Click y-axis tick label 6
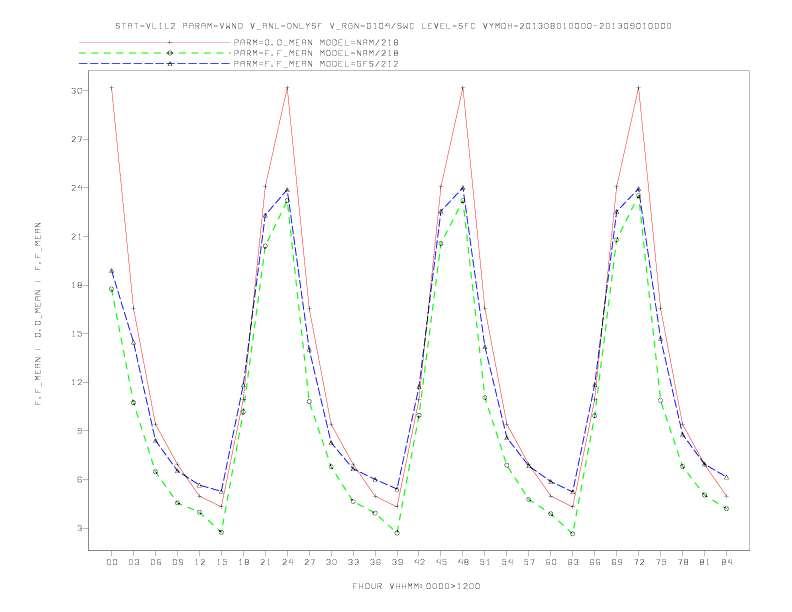This screenshot has height=612, width=792. click(80, 480)
